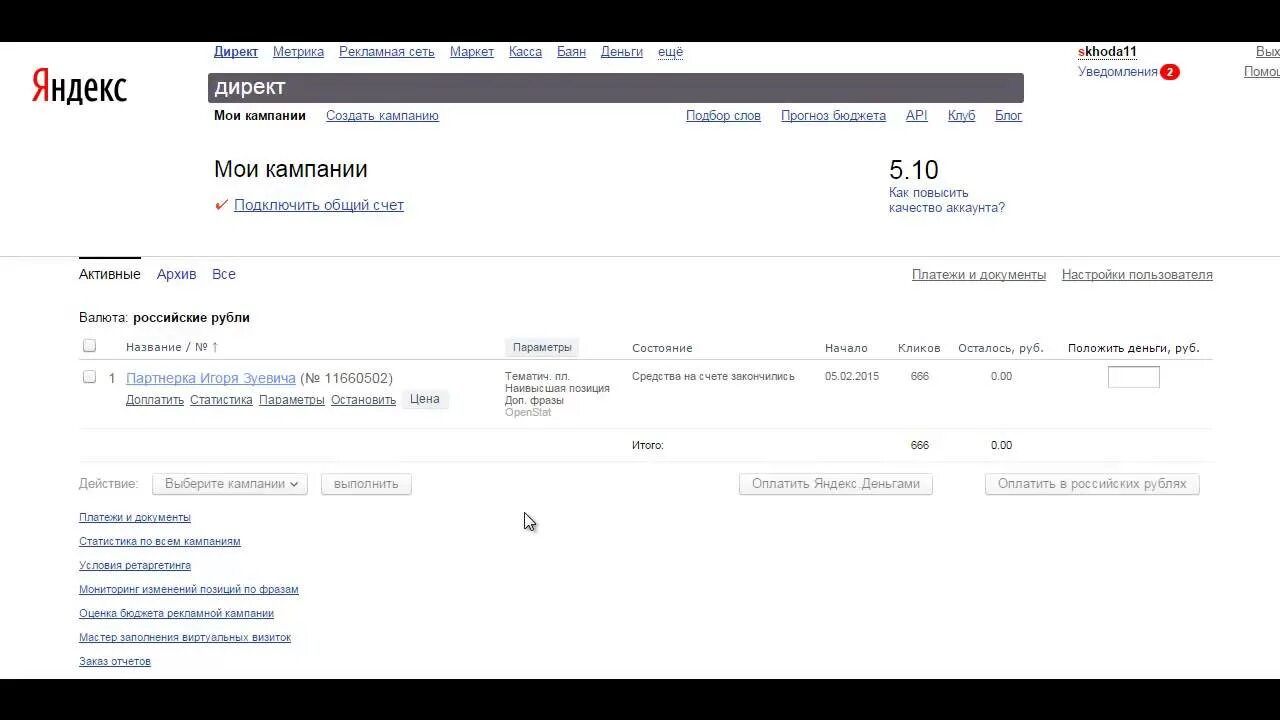Focus the Положить деньги amount input
Viewport: 1280px width, 720px height.
pyautogui.click(x=1134, y=377)
